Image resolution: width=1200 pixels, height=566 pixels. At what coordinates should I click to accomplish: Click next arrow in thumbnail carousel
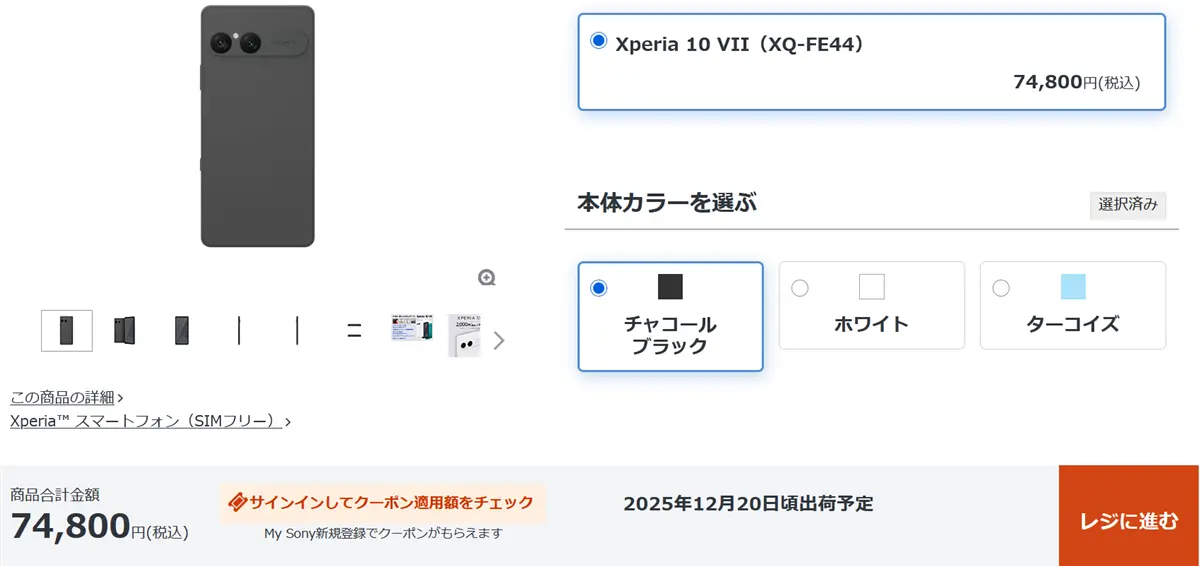click(499, 341)
